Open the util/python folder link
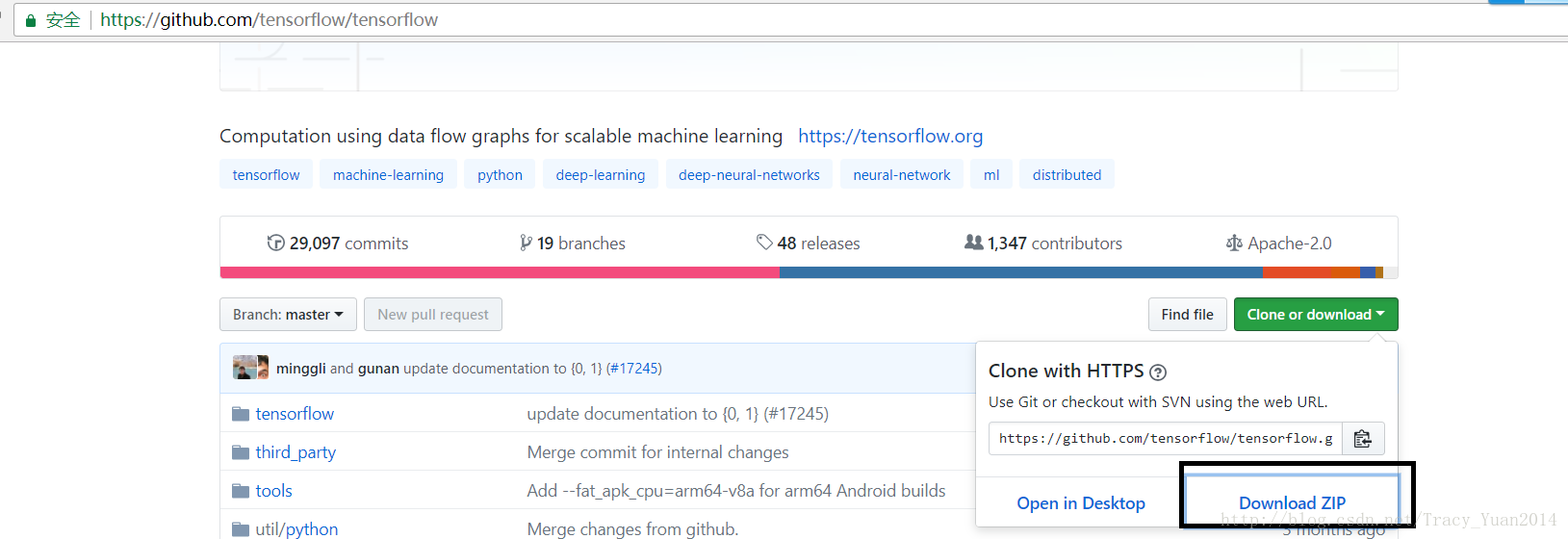 pos(296,529)
